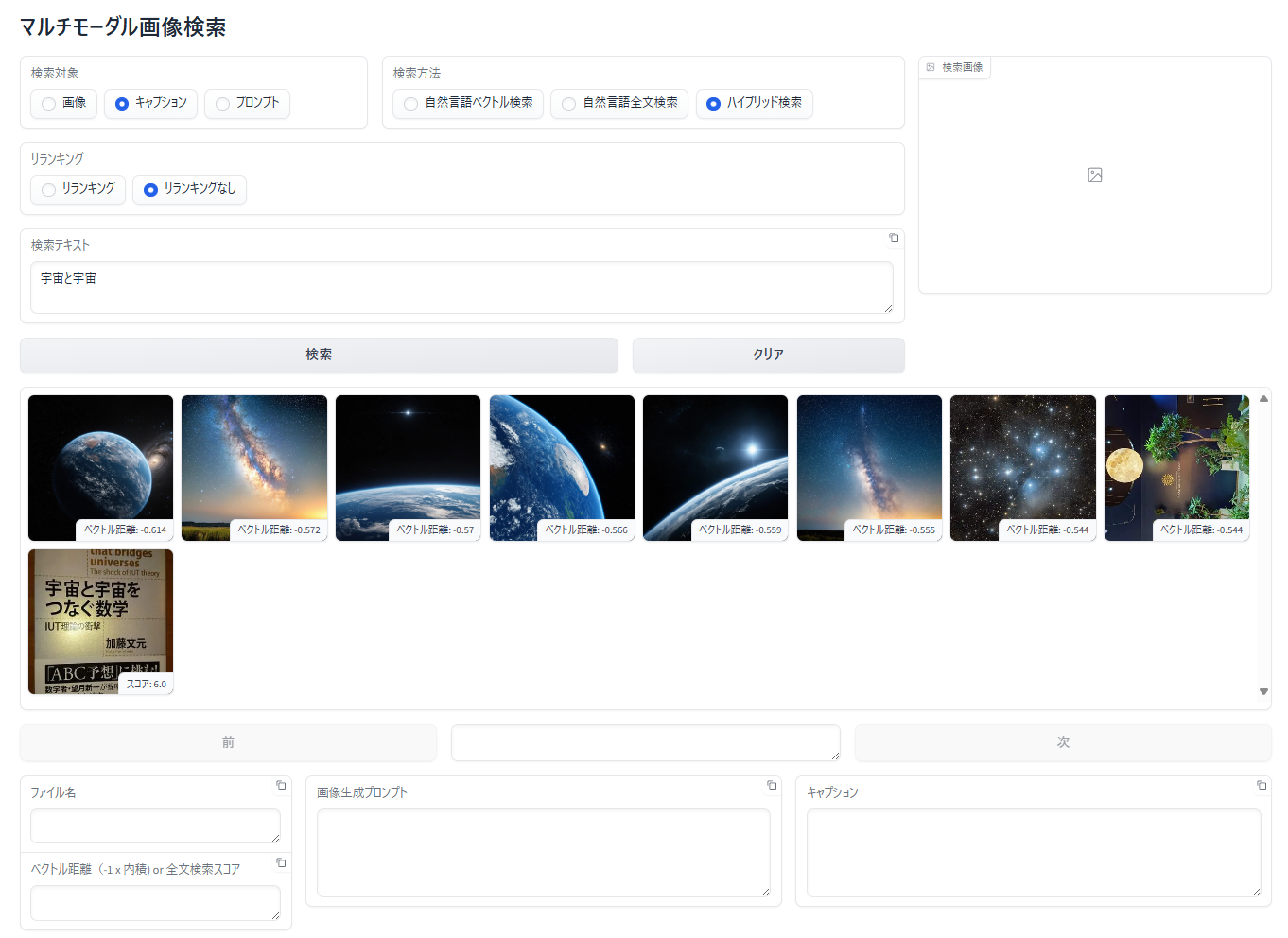Open the blue Earth thumbnail with distance -0.566
This screenshot has width=1288, height=938.
click(x=562, y=468)
